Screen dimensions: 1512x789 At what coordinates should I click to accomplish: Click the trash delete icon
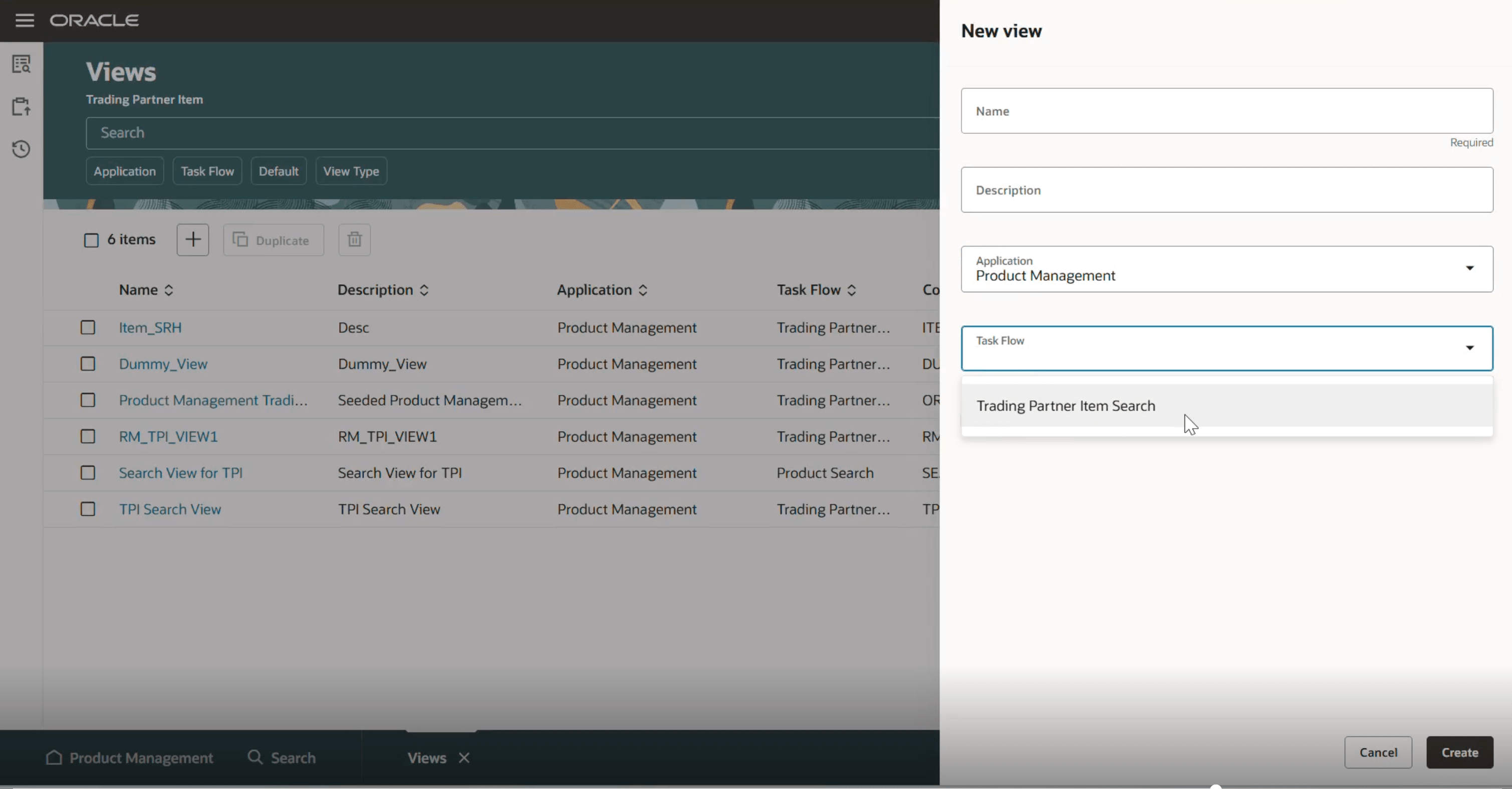click(x=354, y=240)
